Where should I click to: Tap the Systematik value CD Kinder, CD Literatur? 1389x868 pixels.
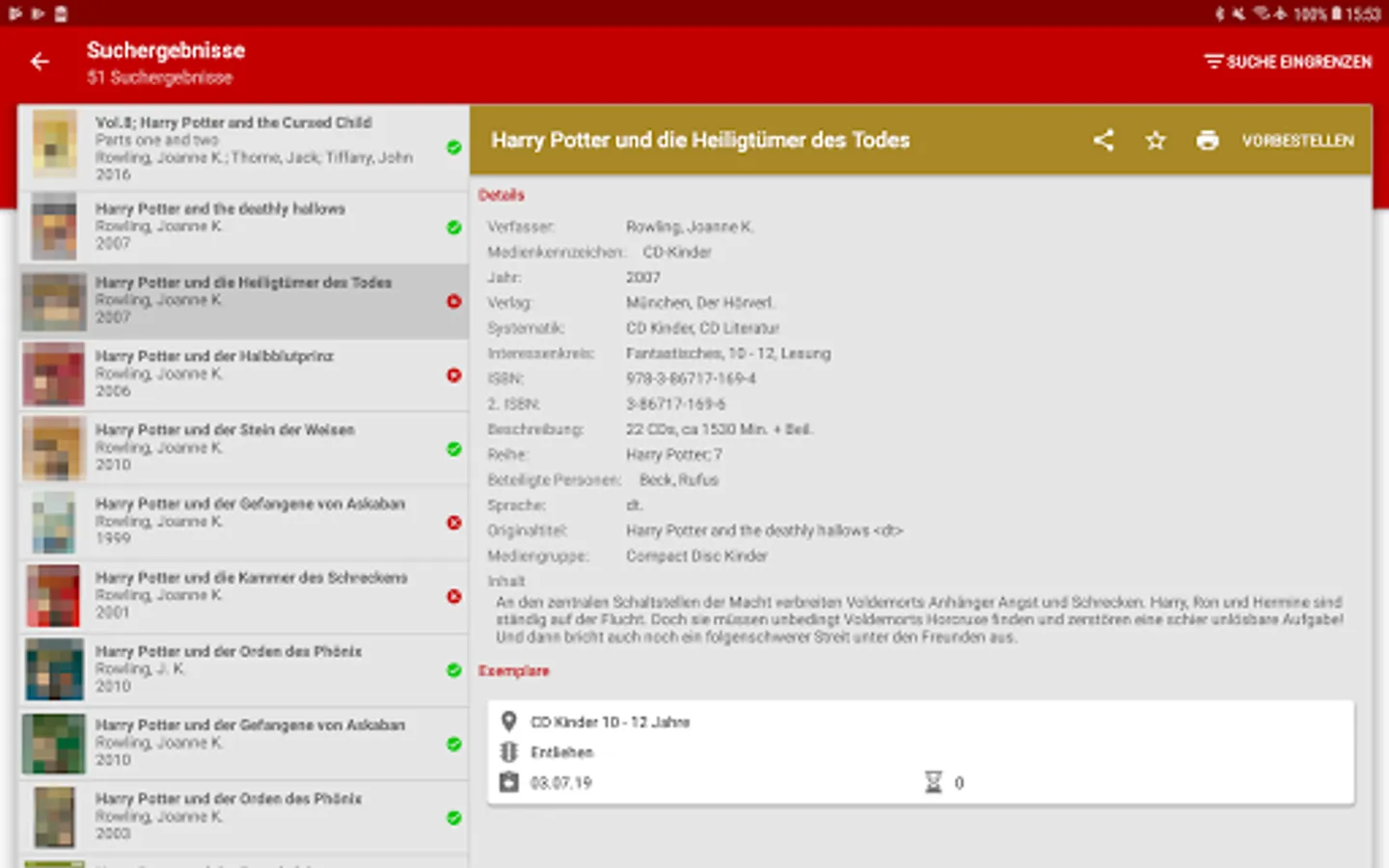click(703, 328)
